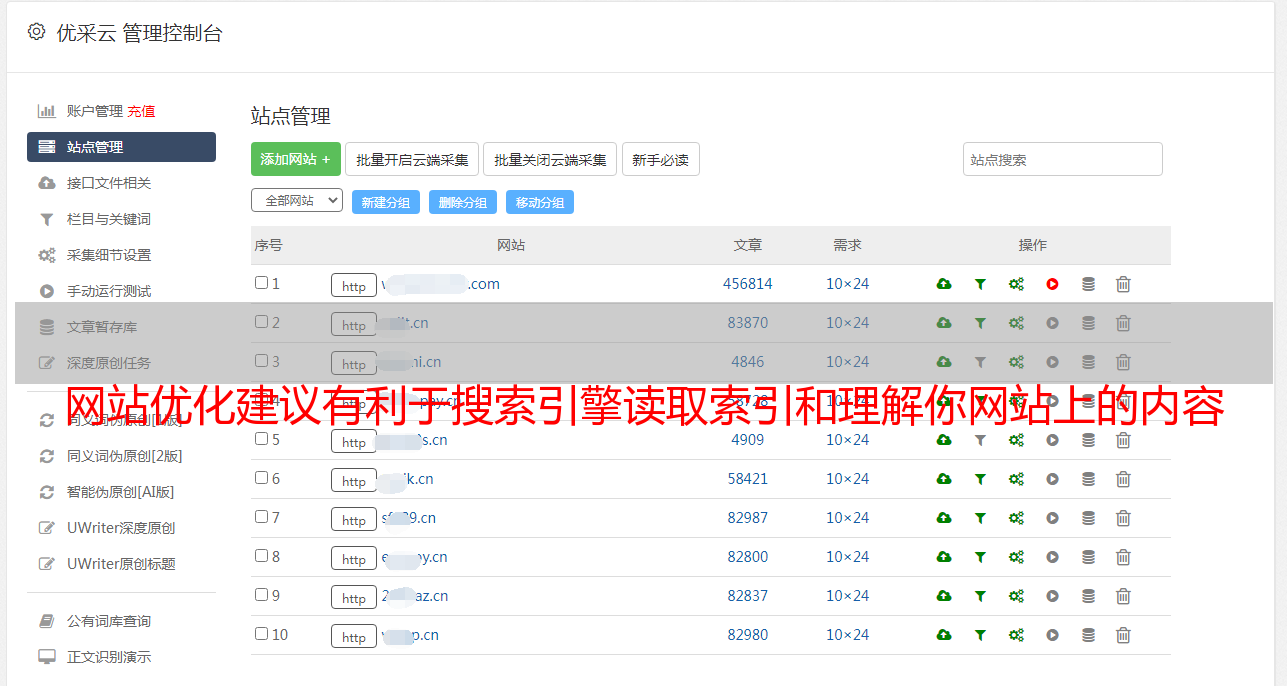The height and width of the screenshot is (686, 1287).
Task: Click 批量开启云端采集 button
Action: [412, 159]
